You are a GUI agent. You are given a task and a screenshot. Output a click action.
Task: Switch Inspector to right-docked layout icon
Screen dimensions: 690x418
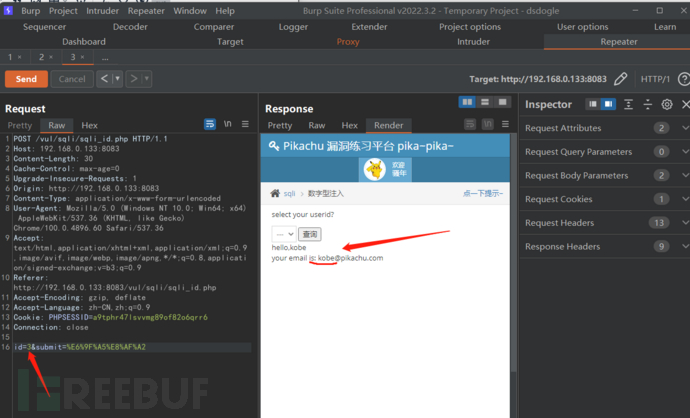click(x=608, y=104)
